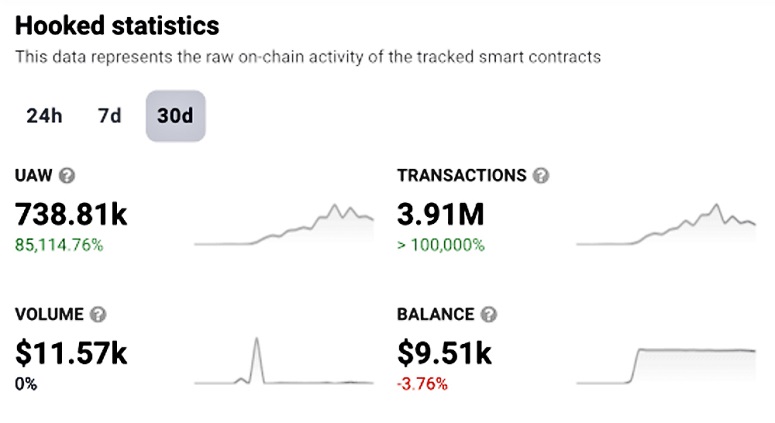Click the help icon next to UAW
This screenshot has width=775, height=423.
(67, 175)
